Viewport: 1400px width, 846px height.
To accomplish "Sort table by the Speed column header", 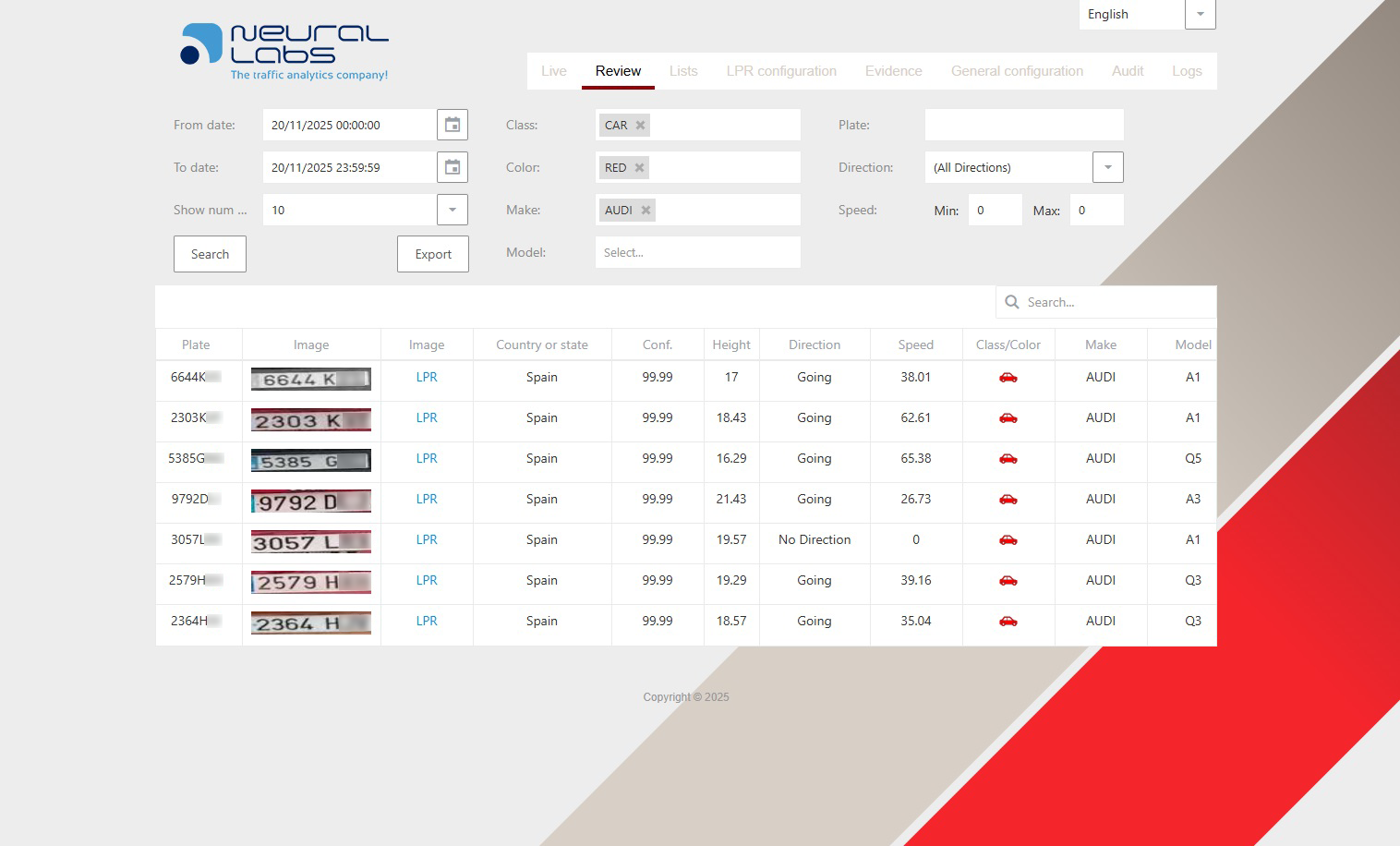I will [x=915, y=344].
